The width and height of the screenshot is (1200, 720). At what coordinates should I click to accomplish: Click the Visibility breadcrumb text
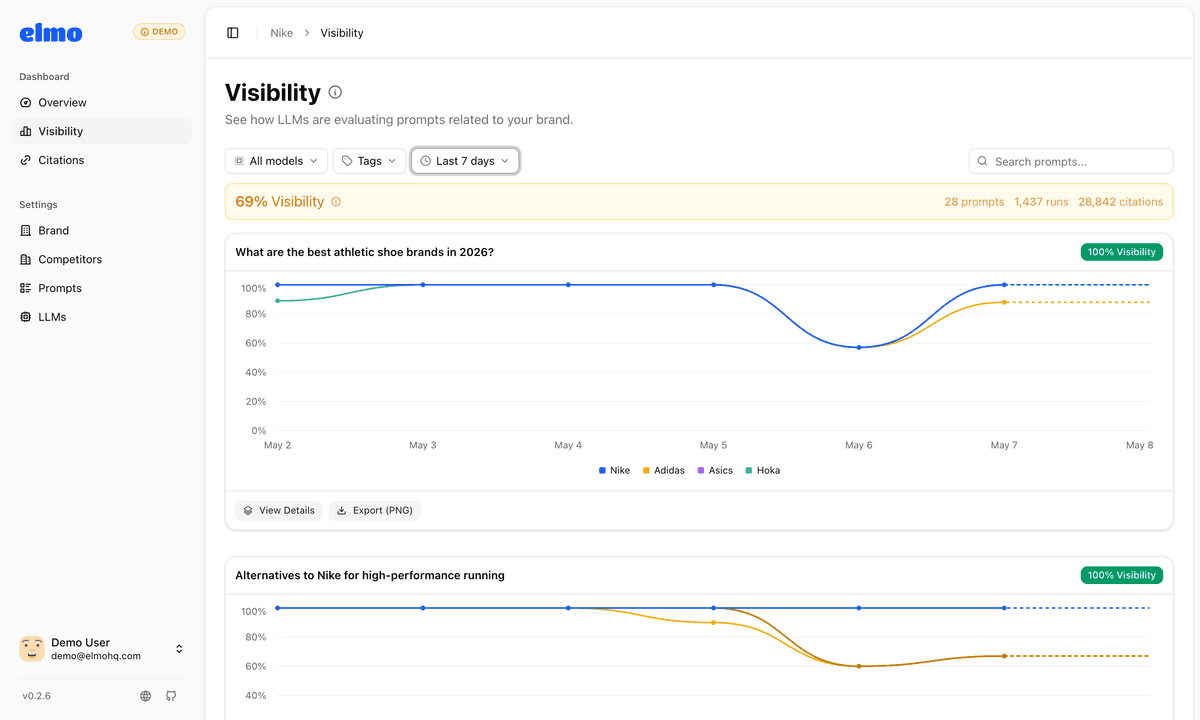(342, 33)
